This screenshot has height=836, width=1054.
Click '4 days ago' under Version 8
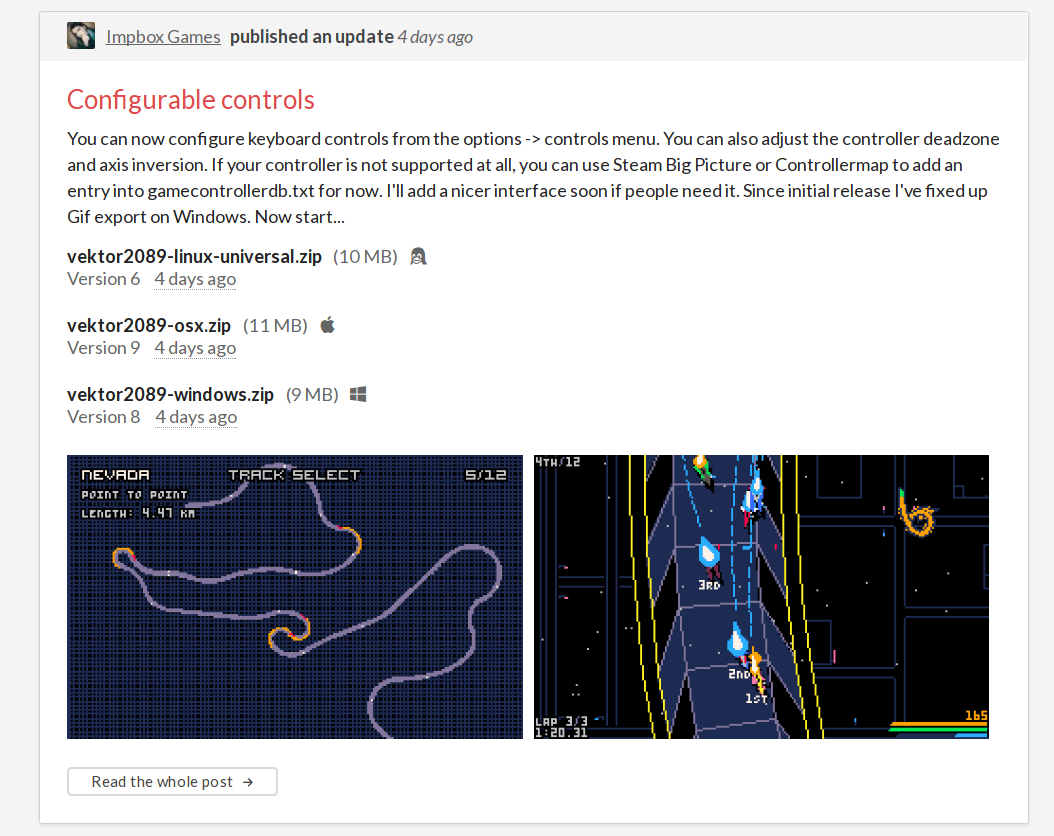coord(196,417)
